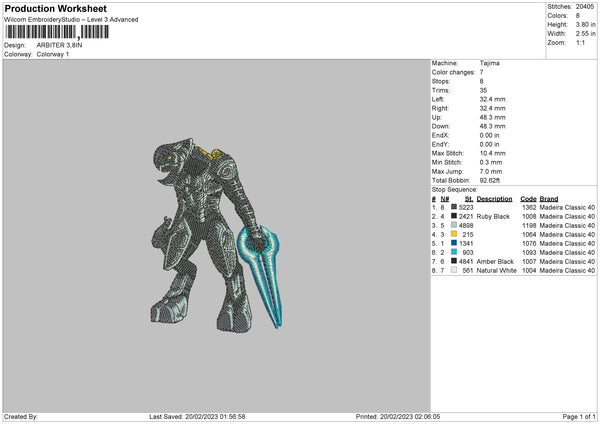The width and height of the screenshot is (600, 424).
Task: Click the Width value '2.55 in'
Action: point(585,34)
